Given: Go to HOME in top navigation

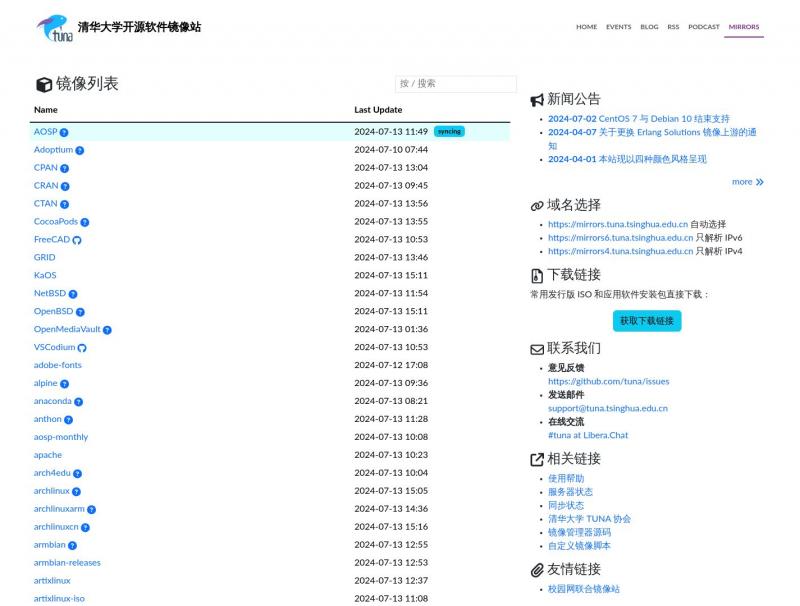Looking at the screenshot, I should coord(586,27).
